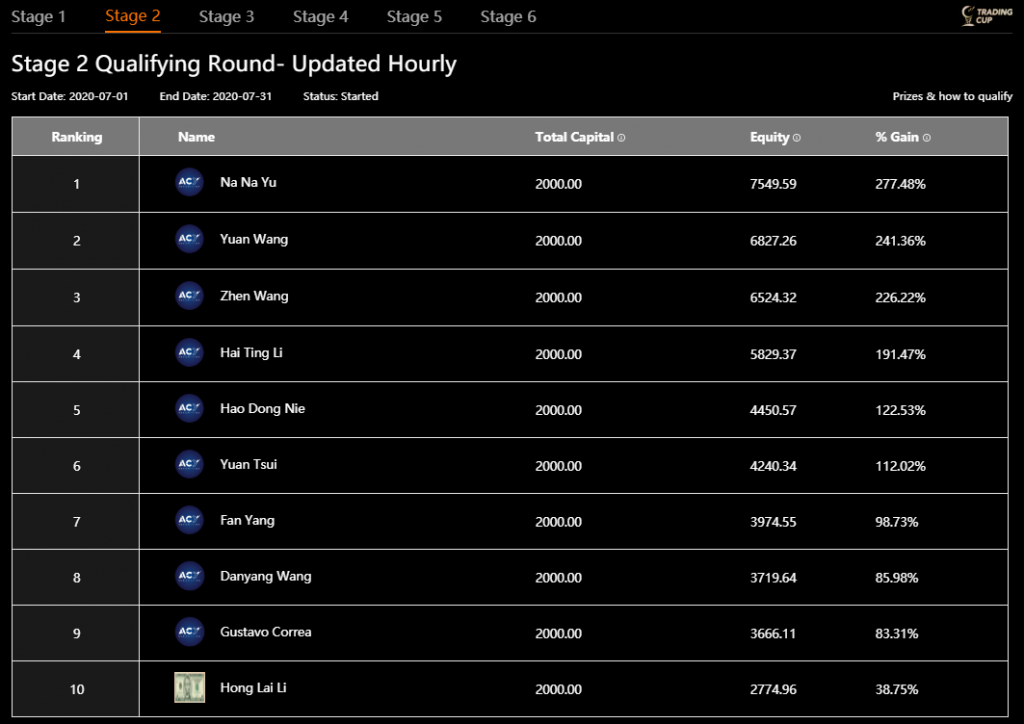Screen dimensions: 1024x724
Task: Click info icon beside Equity header
Action: 797,138
